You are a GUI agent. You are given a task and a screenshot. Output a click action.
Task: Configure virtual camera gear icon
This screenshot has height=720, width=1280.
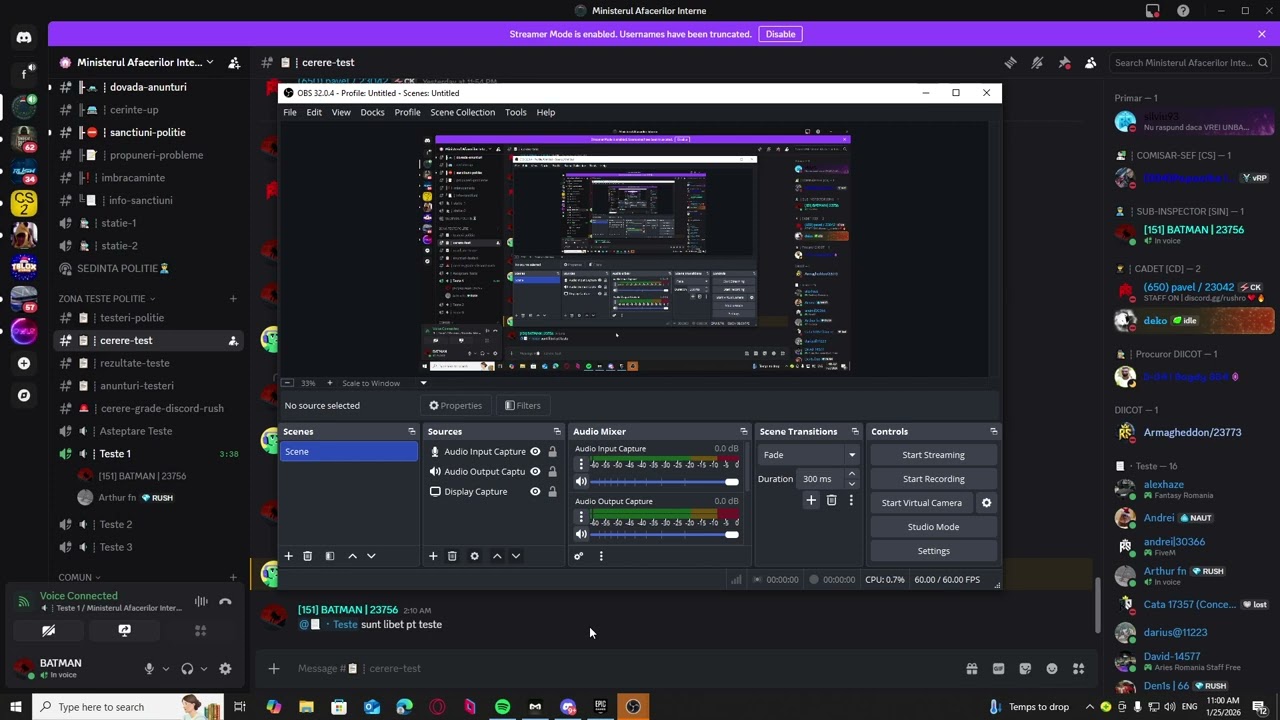click(986, 503)
